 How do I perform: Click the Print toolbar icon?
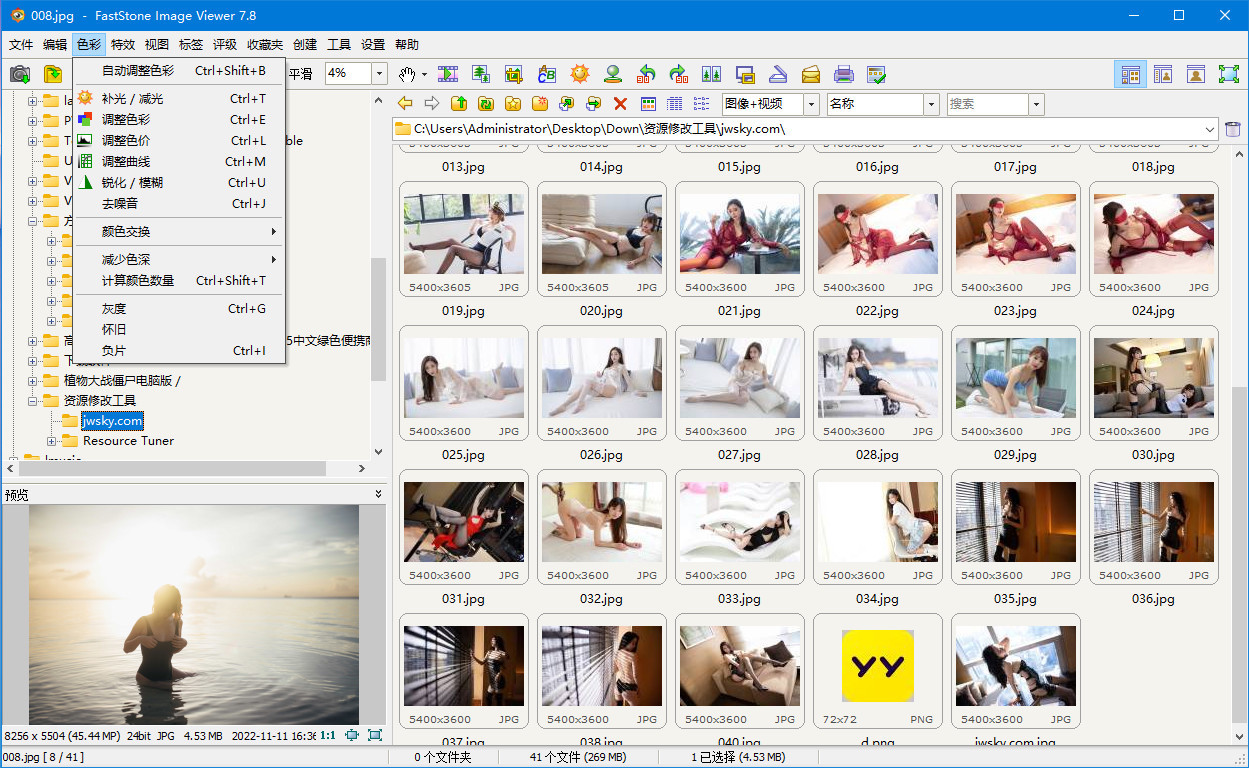click(844, 74)
